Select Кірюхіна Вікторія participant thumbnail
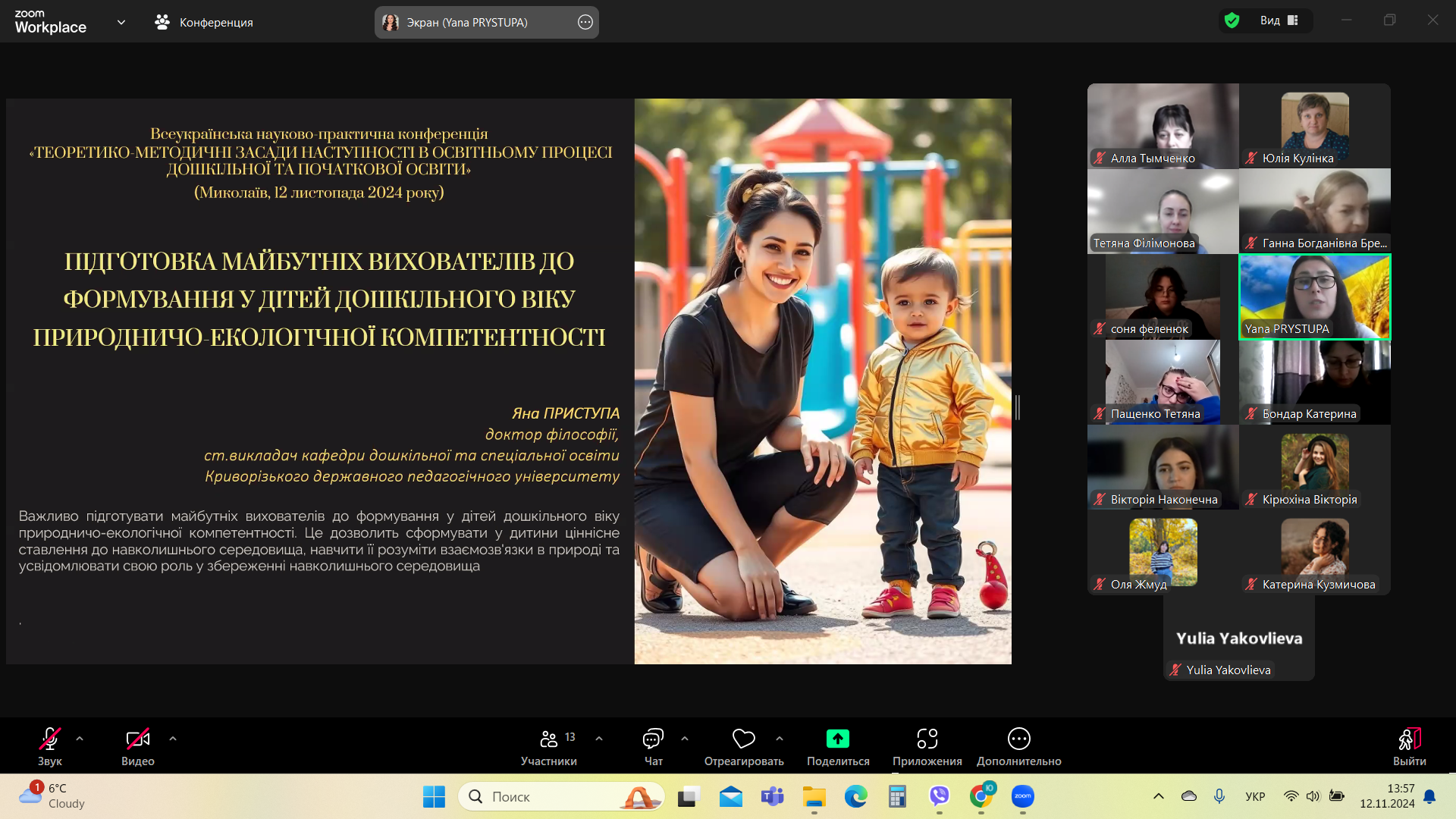Viewport: 1456px width, 819px height. pyautogui.click(x=1315, y=467)
